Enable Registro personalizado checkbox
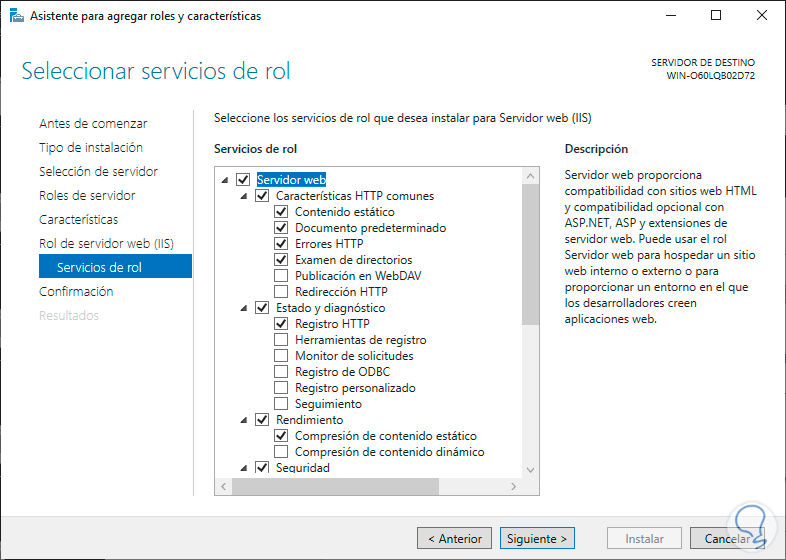 click(281, 388)
